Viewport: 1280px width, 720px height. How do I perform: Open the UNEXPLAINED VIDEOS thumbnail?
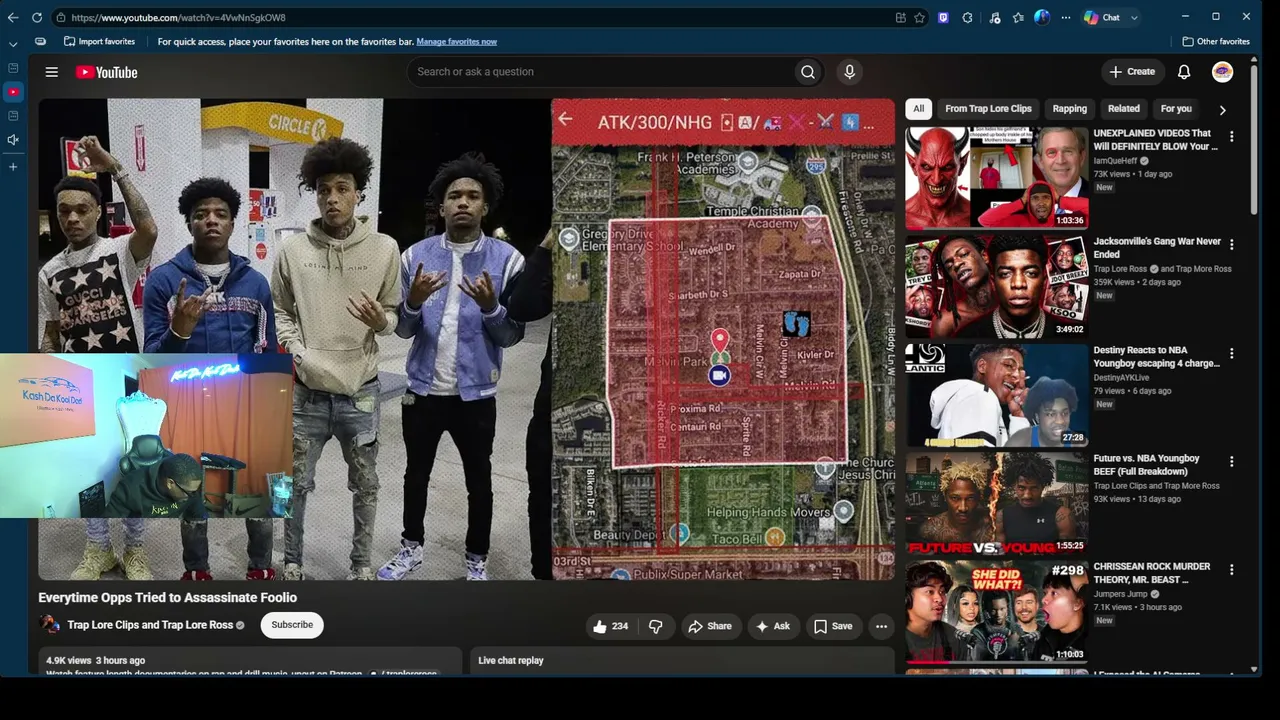coord(997,178)
